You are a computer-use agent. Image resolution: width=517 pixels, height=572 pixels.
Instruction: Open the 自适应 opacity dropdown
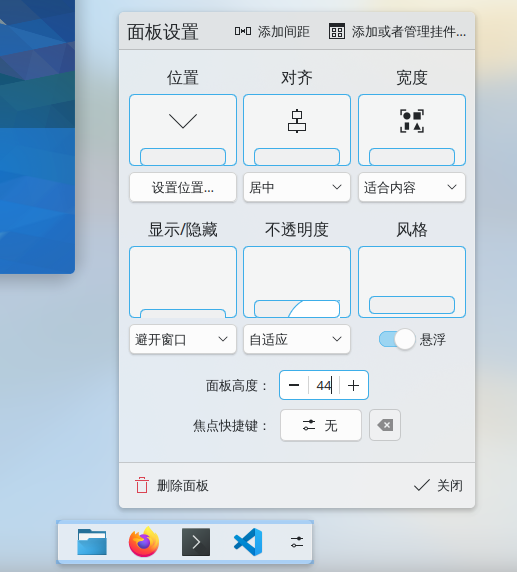[x=297, y=339]
